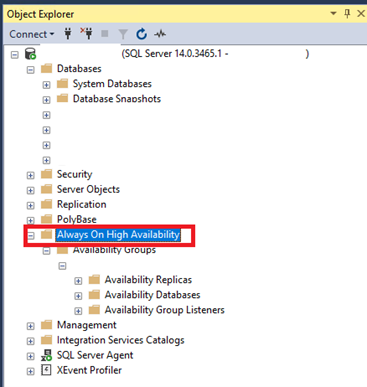Viewport: 367px width, 387px height.
Task: Expand Availability Databases
Action: pyautogui.click(x=78, y=296)
